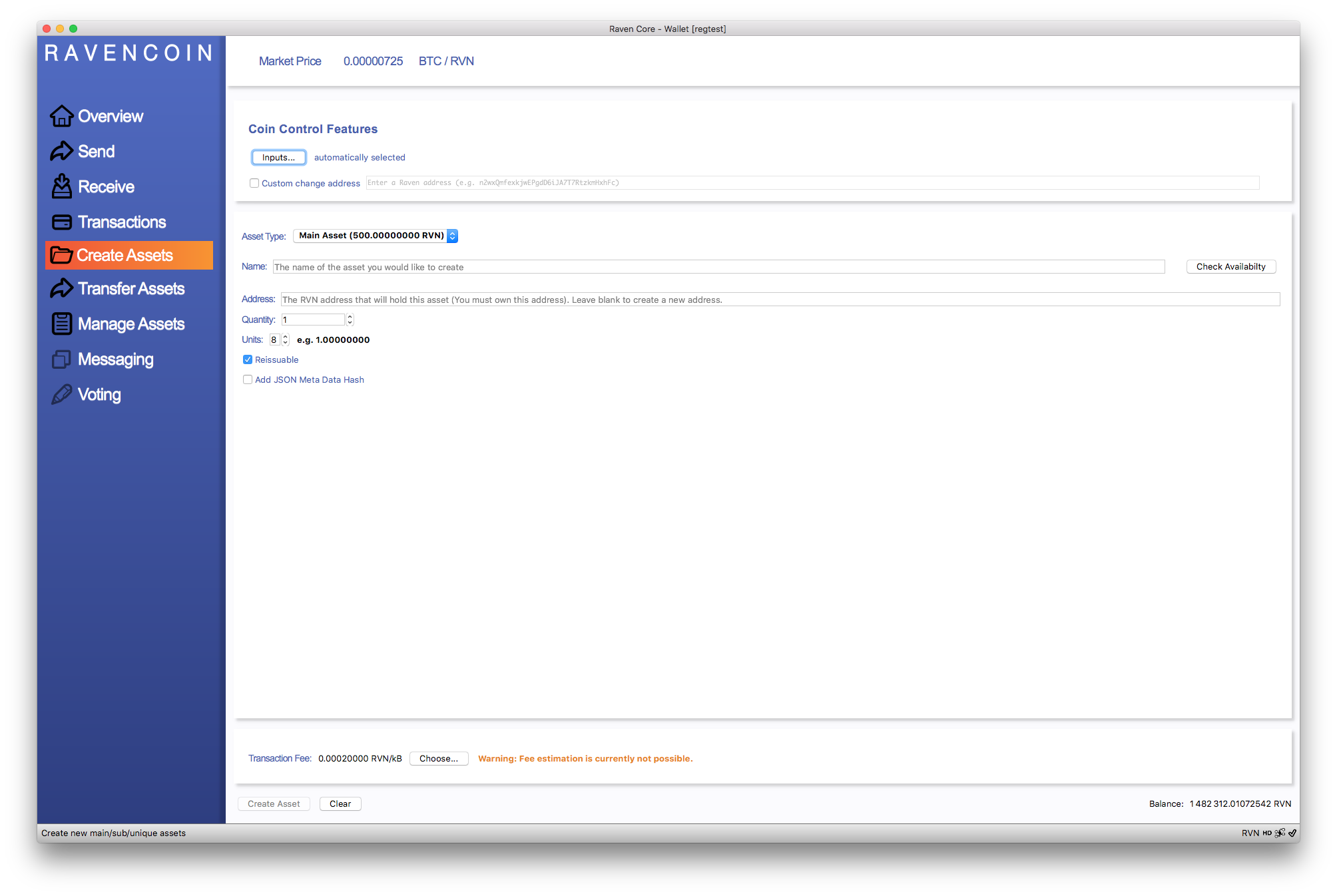Click the Inputs... button
The width and height of the screenshot is (1337, 896).
pos(278,157)
